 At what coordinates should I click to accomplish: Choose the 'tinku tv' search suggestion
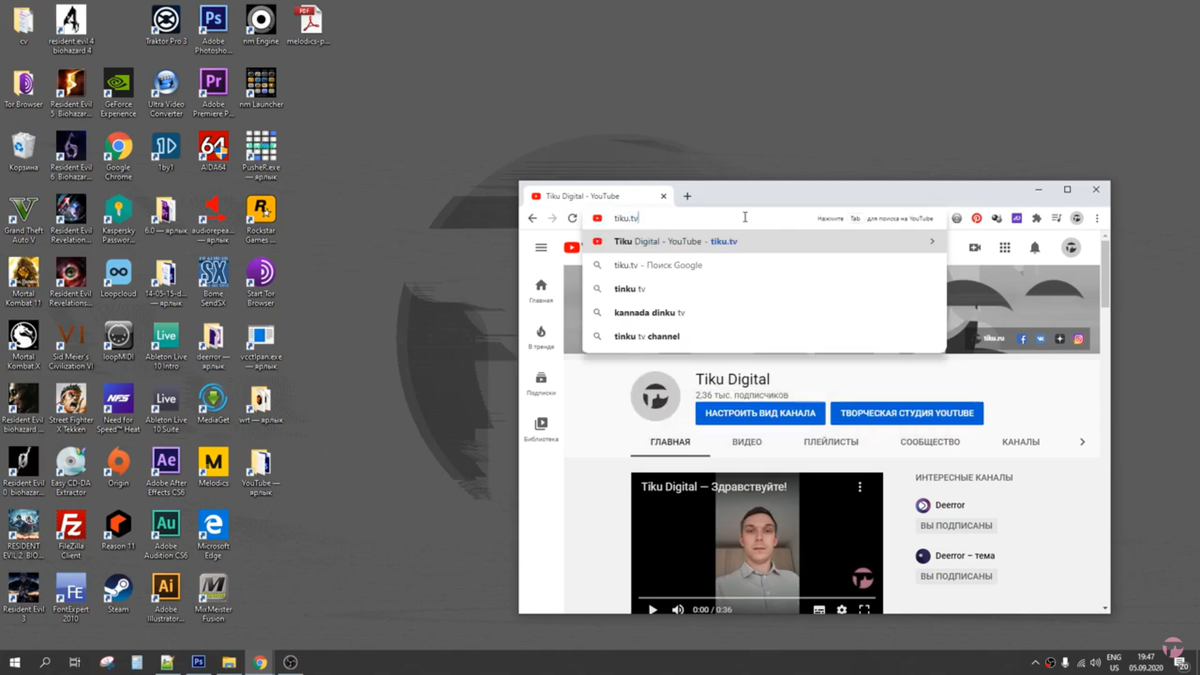[764, 289]
